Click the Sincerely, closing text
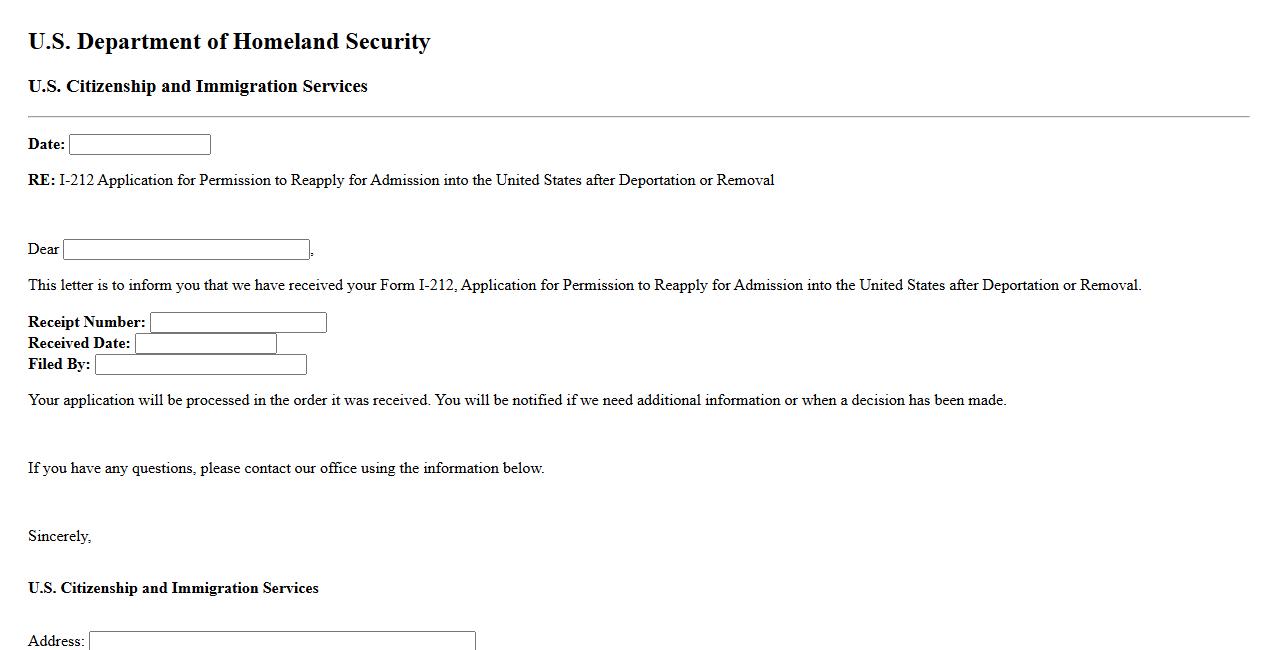1278x650 pixels. (59, 537)
